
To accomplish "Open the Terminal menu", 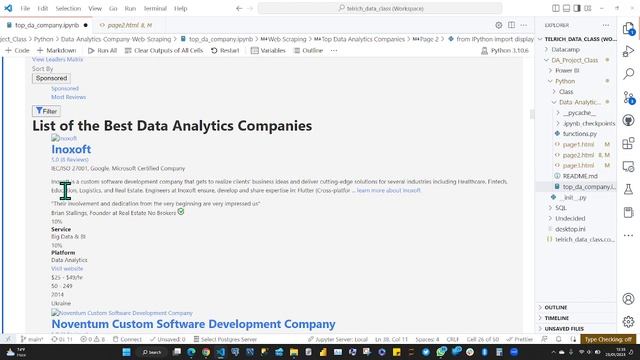I will [x=155, y=8].
